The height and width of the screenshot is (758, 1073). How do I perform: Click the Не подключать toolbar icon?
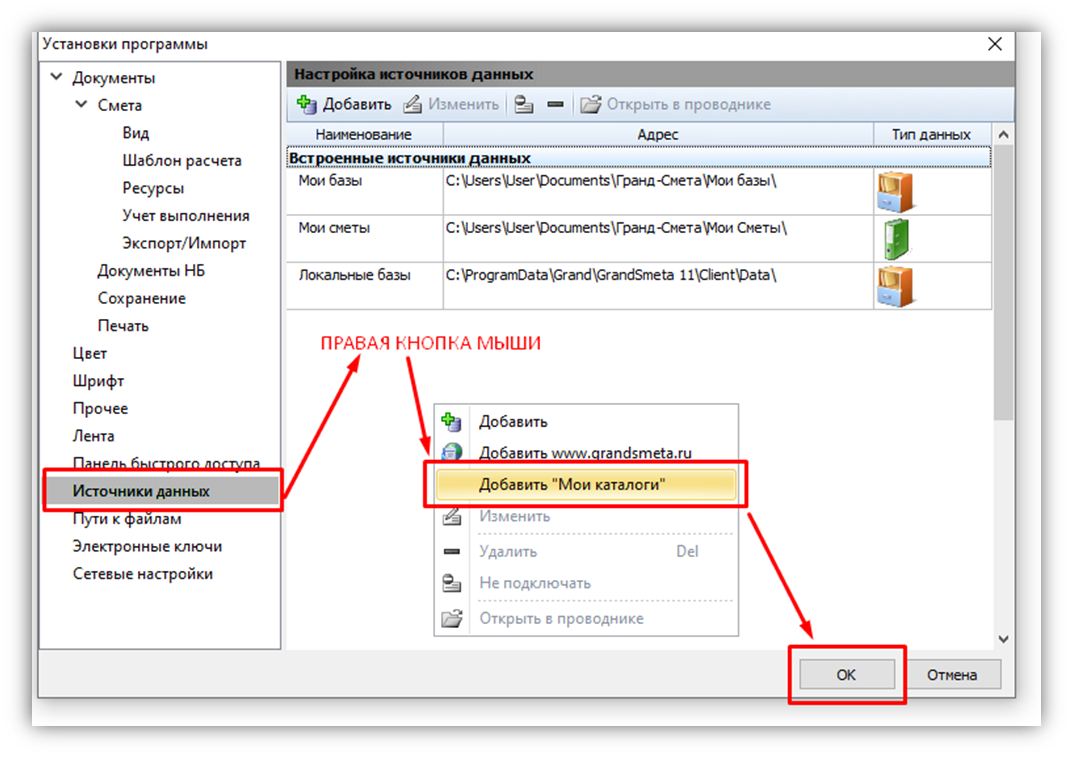click(x=524, y=105)
